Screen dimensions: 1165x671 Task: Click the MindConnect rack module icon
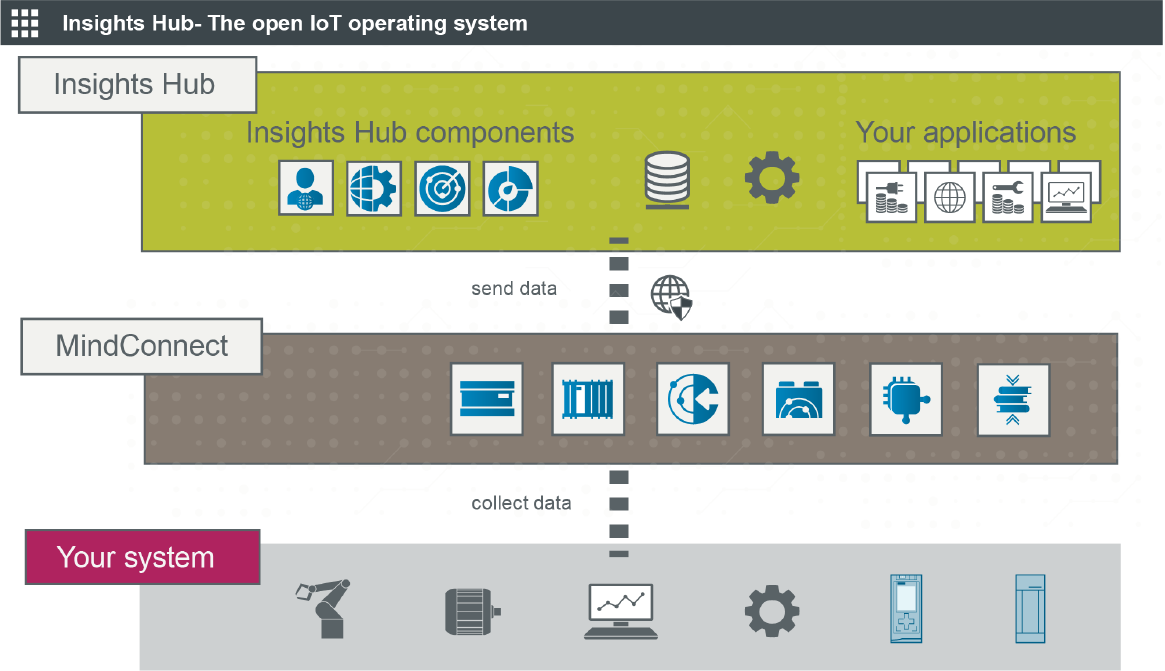tap(588, 399)
